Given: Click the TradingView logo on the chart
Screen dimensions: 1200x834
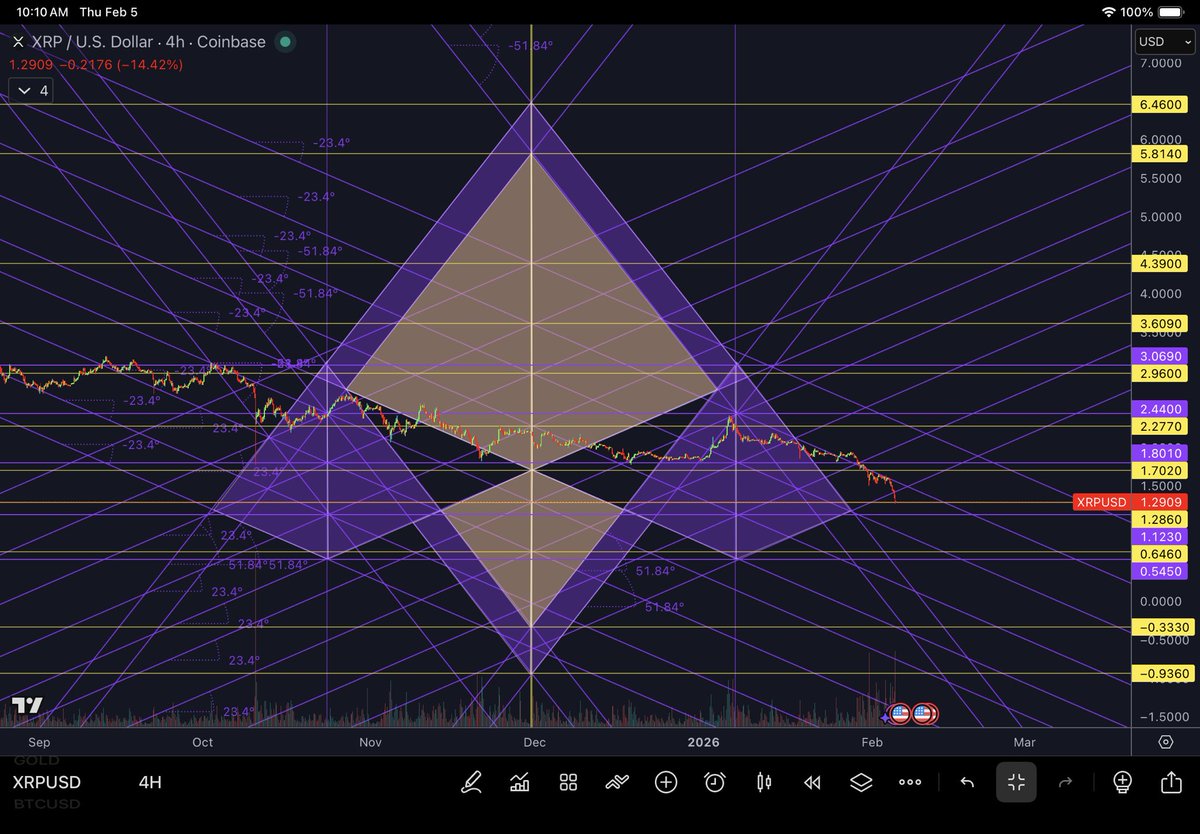Looking at the screenshot, I should click(x=28, y=705).
